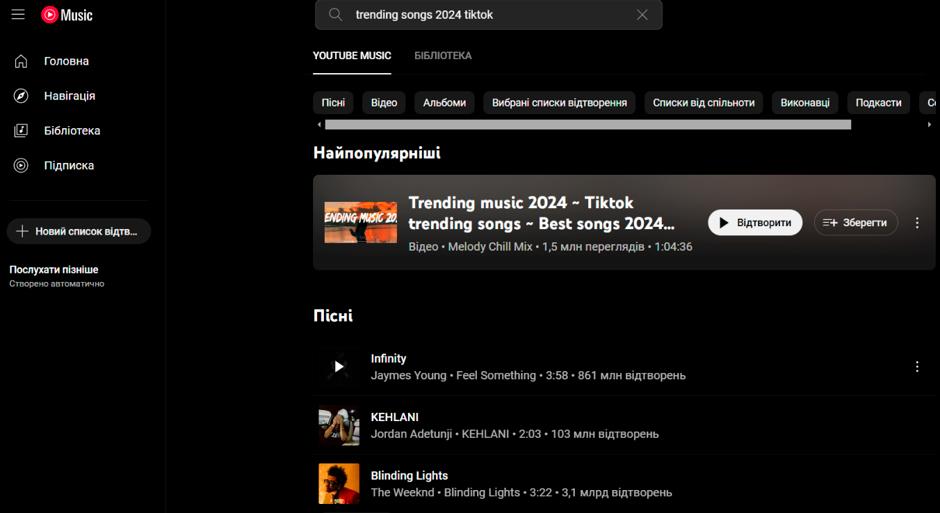Click the Головна home icon
Screen dimensions: 940x513
pos(21,61)
